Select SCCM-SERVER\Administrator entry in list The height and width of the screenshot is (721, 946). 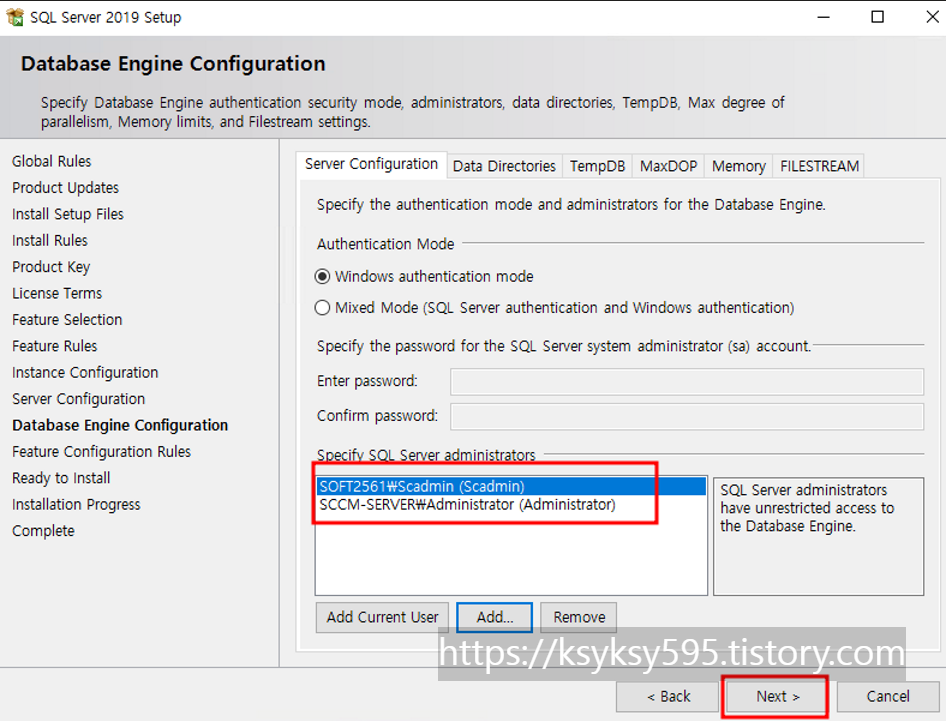511,504
